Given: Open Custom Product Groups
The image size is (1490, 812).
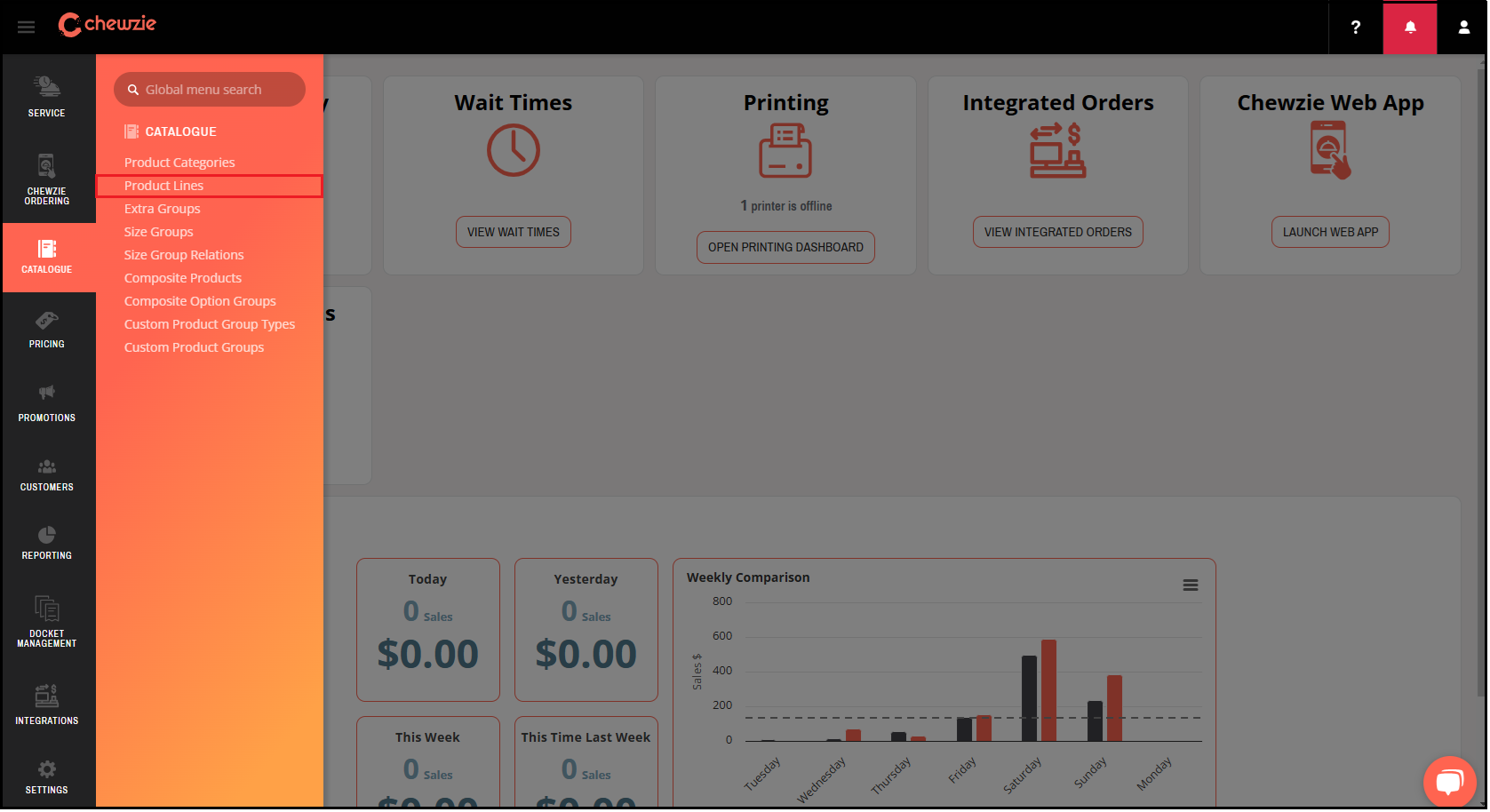Looking at the screenshot, I should (195, 347).
